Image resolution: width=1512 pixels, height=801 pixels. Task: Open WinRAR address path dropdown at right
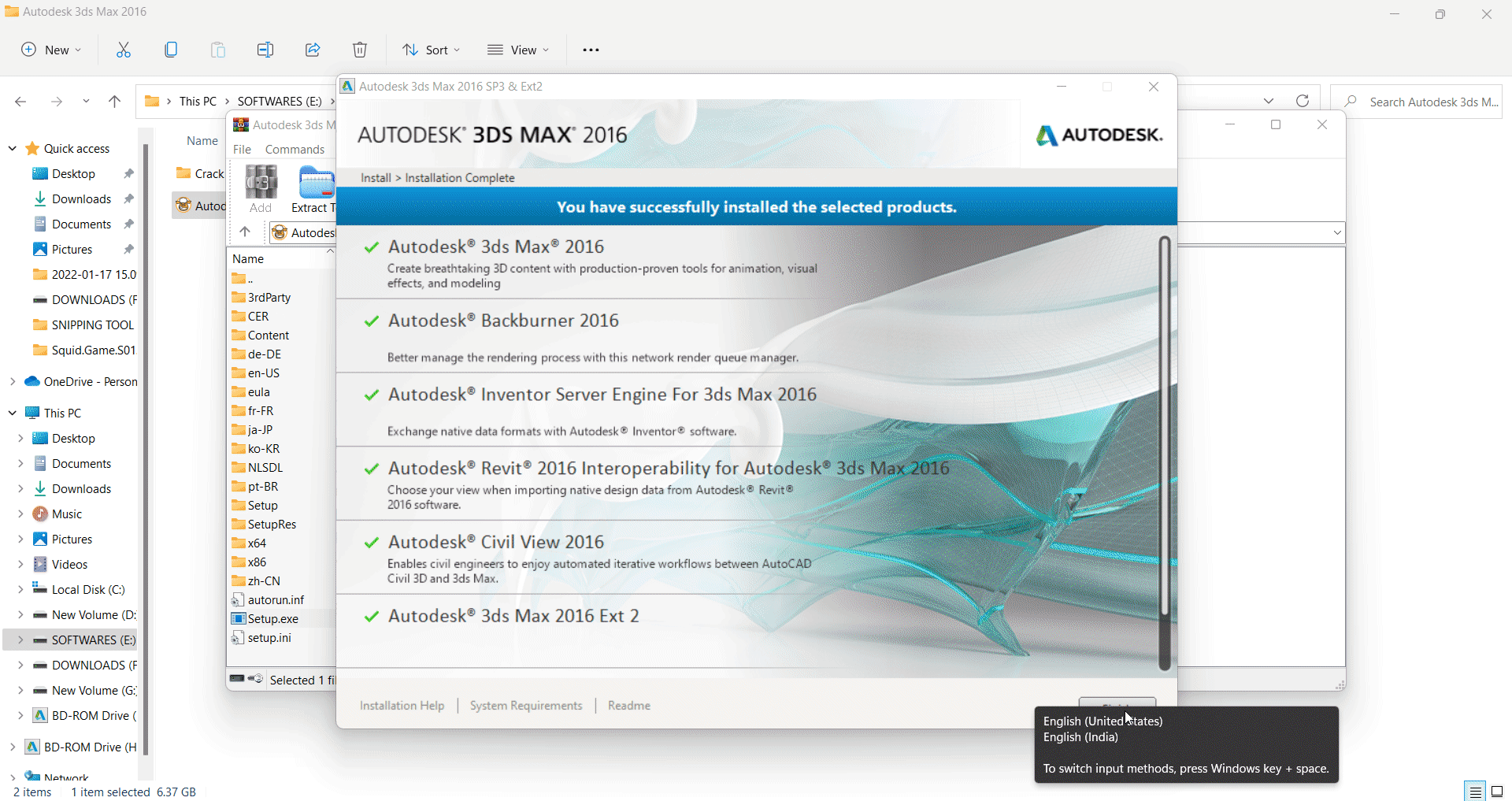tap(1337, 232)
